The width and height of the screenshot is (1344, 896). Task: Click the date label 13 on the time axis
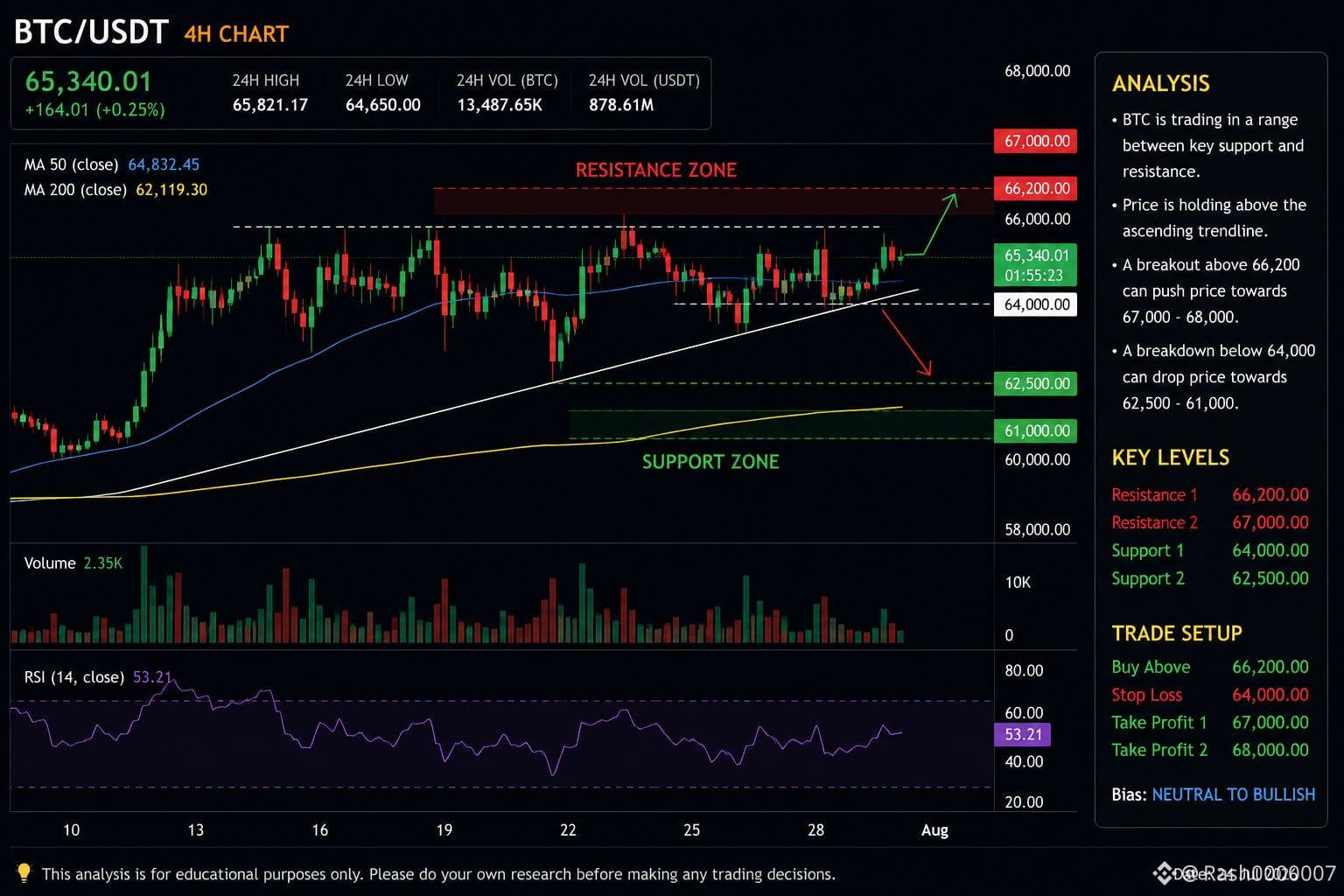pos(195,830)
